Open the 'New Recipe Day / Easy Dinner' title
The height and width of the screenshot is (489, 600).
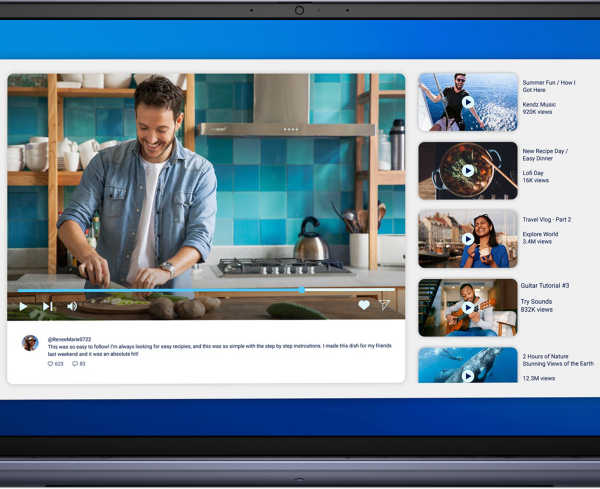pos(545,155)
